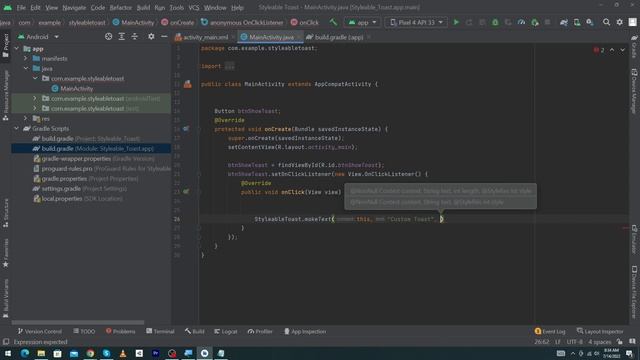Click the UTF-8 encoding in status bar
This screenshot has height=360, width=640.
(x=574, y=342)
